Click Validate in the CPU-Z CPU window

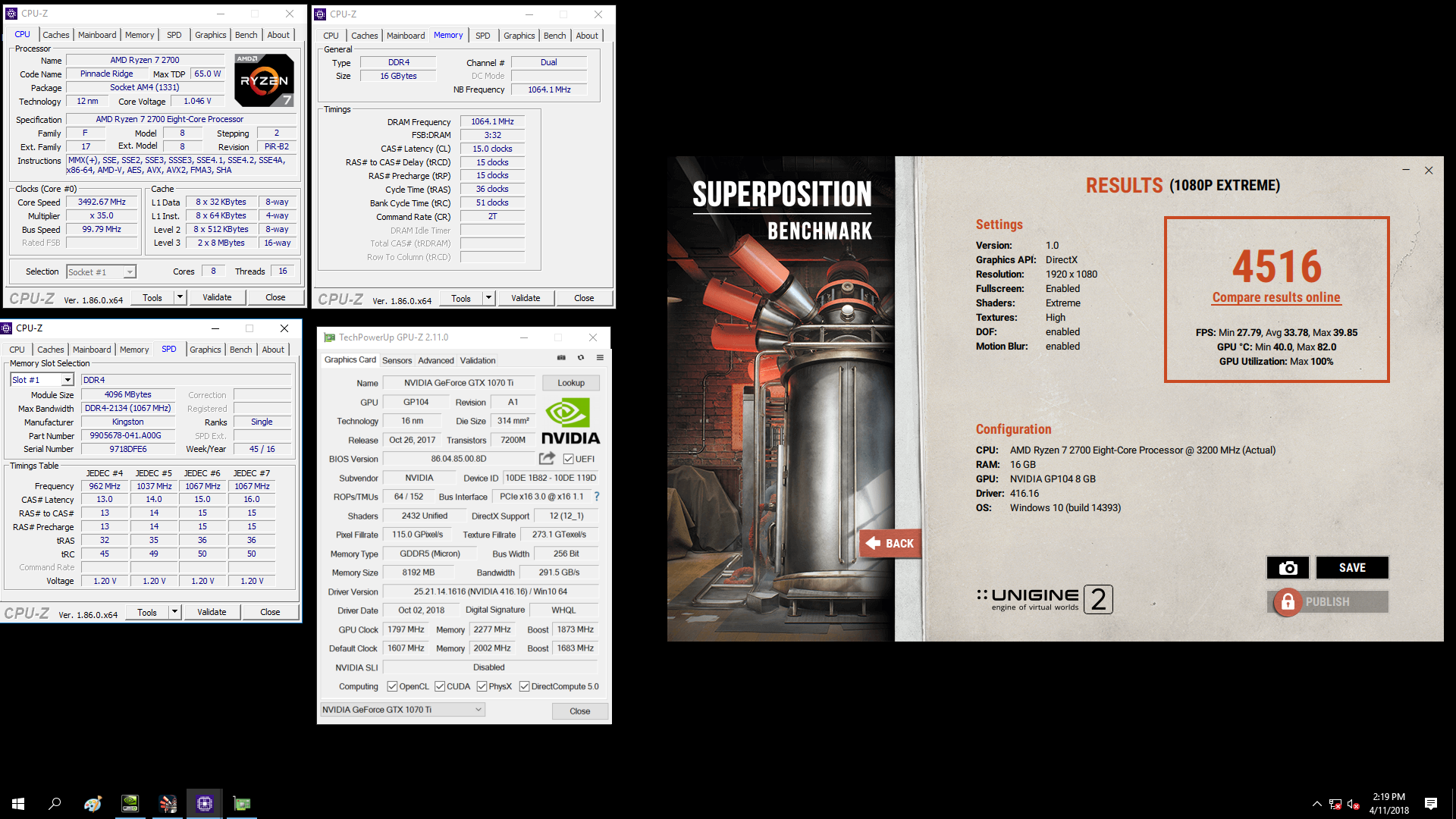pos(217,297)
